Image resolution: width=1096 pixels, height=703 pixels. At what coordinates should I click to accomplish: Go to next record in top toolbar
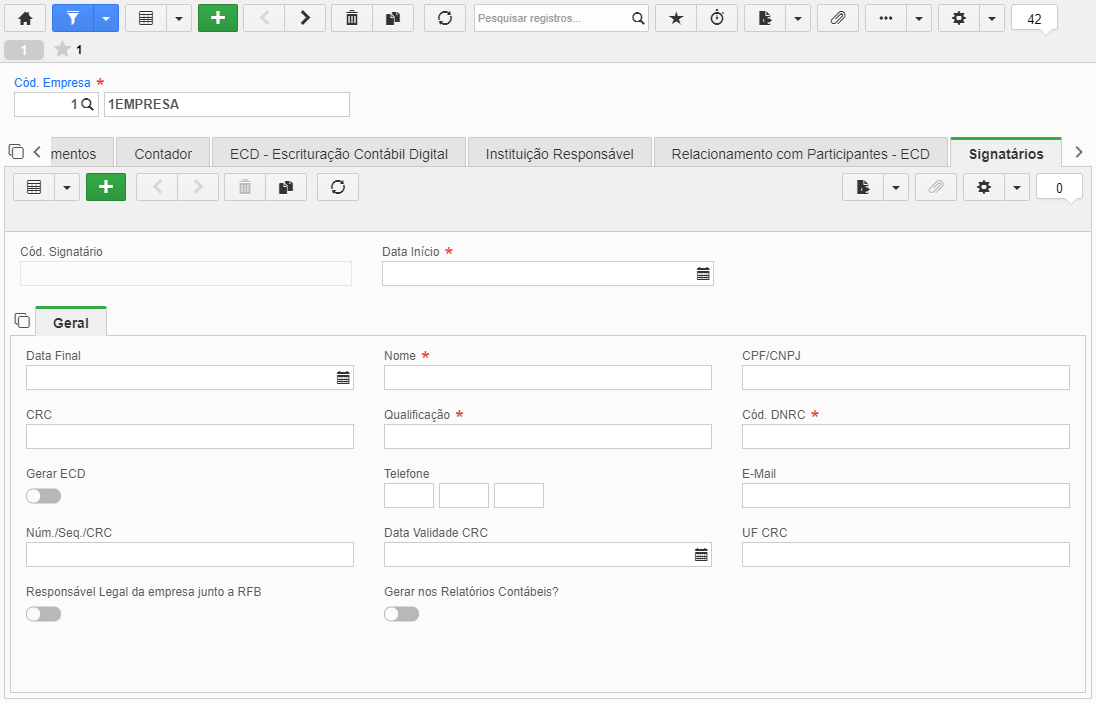point(305,18)
